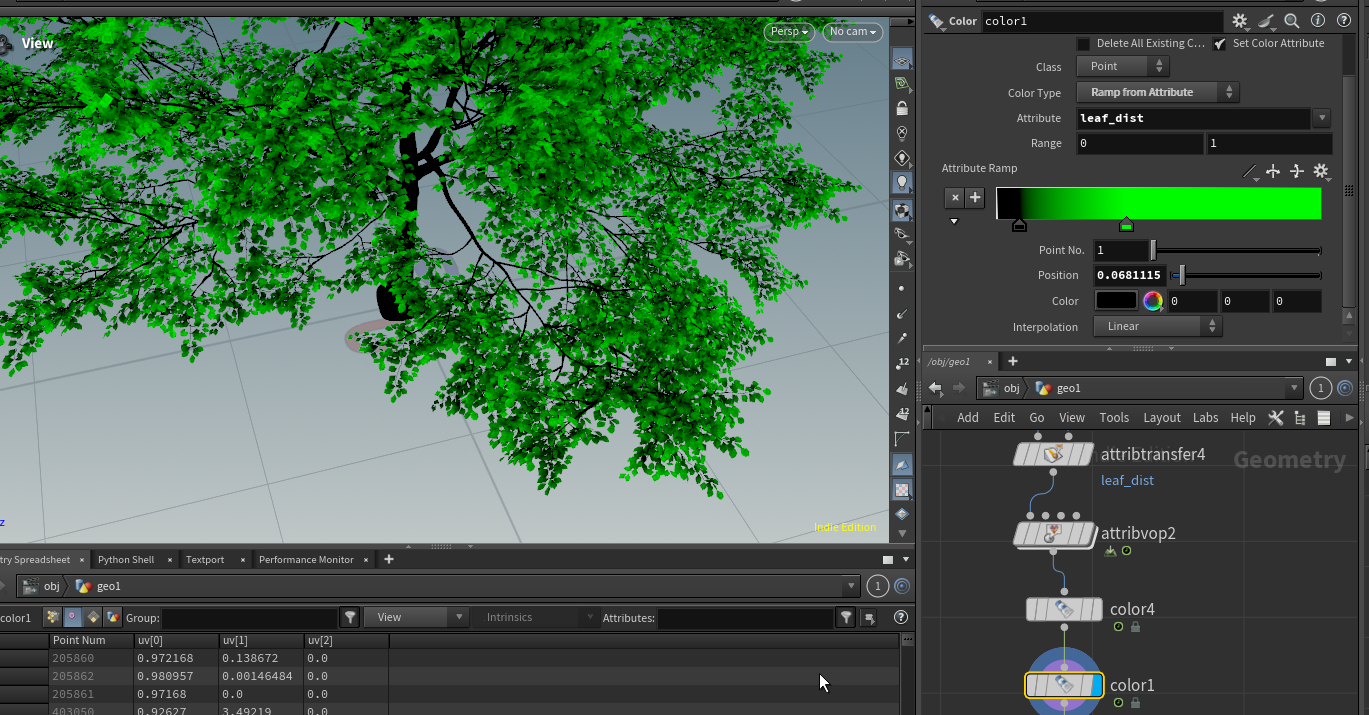Click the obj path button in the network editor
This screenshot has width=1369, height=715.
tap(1002, 388)
